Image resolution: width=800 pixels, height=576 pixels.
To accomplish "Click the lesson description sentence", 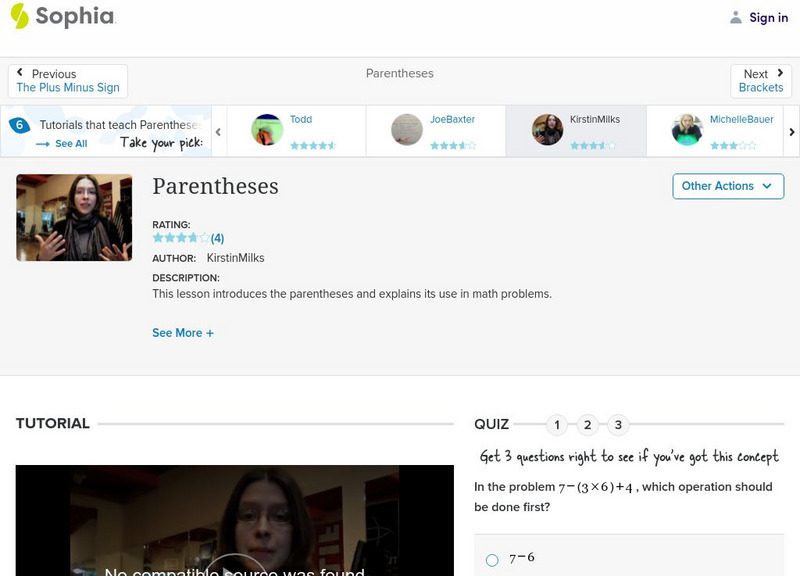I will tap(352, 294).
